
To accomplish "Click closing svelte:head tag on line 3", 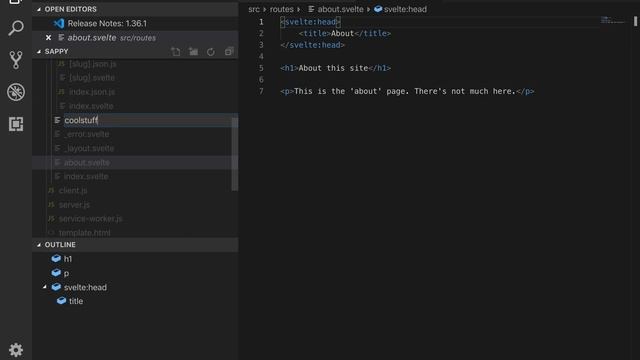I will (x=313, y=45).
